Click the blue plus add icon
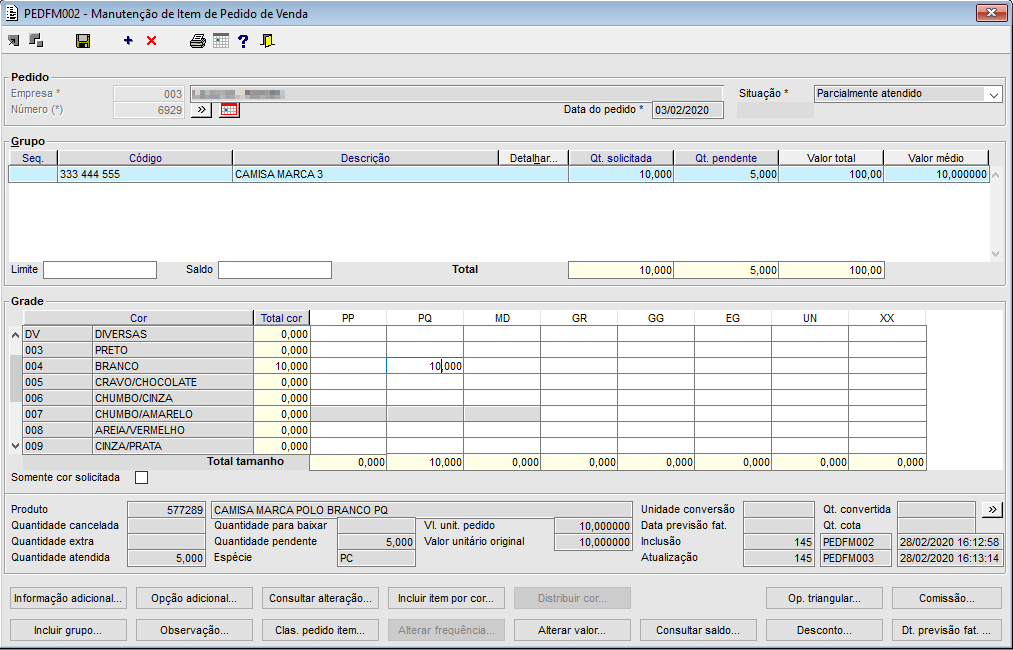Screen dimensions: 1013x650 [128, 41]
